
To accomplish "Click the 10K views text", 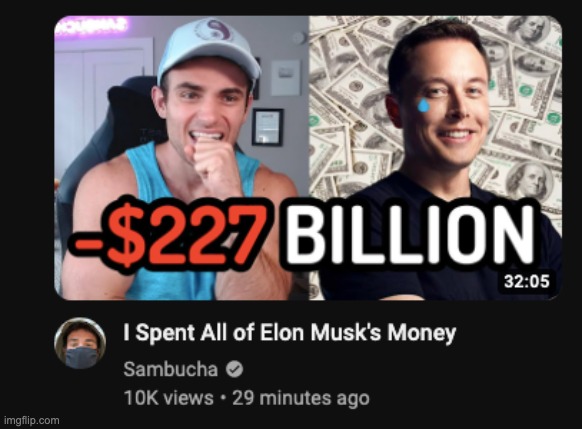I will pyautogui.click(x=169, y=398).
